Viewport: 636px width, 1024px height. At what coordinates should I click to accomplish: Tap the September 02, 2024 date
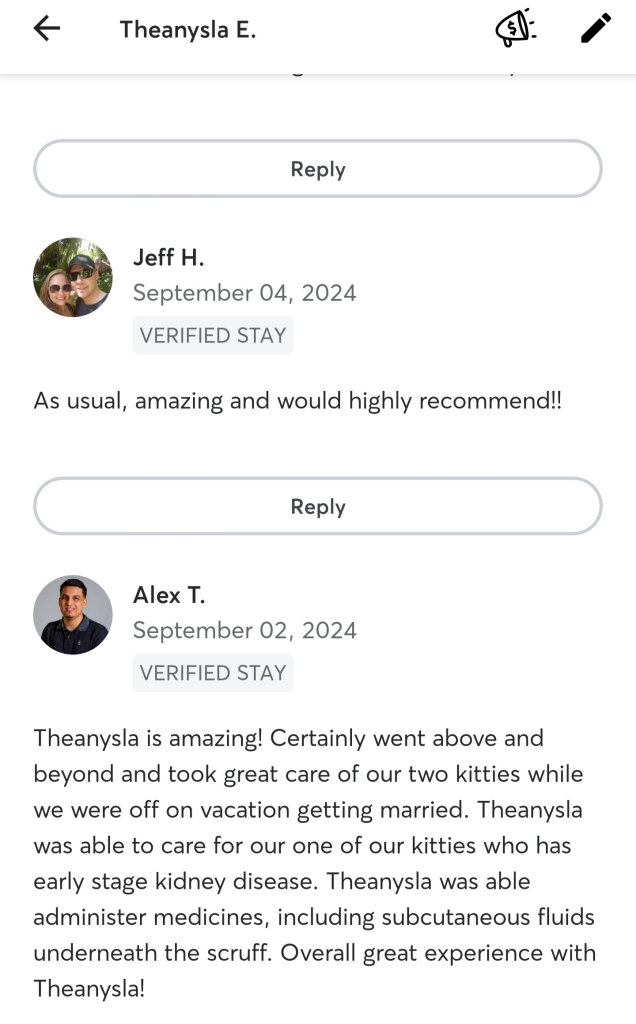[x=244, y=631]
